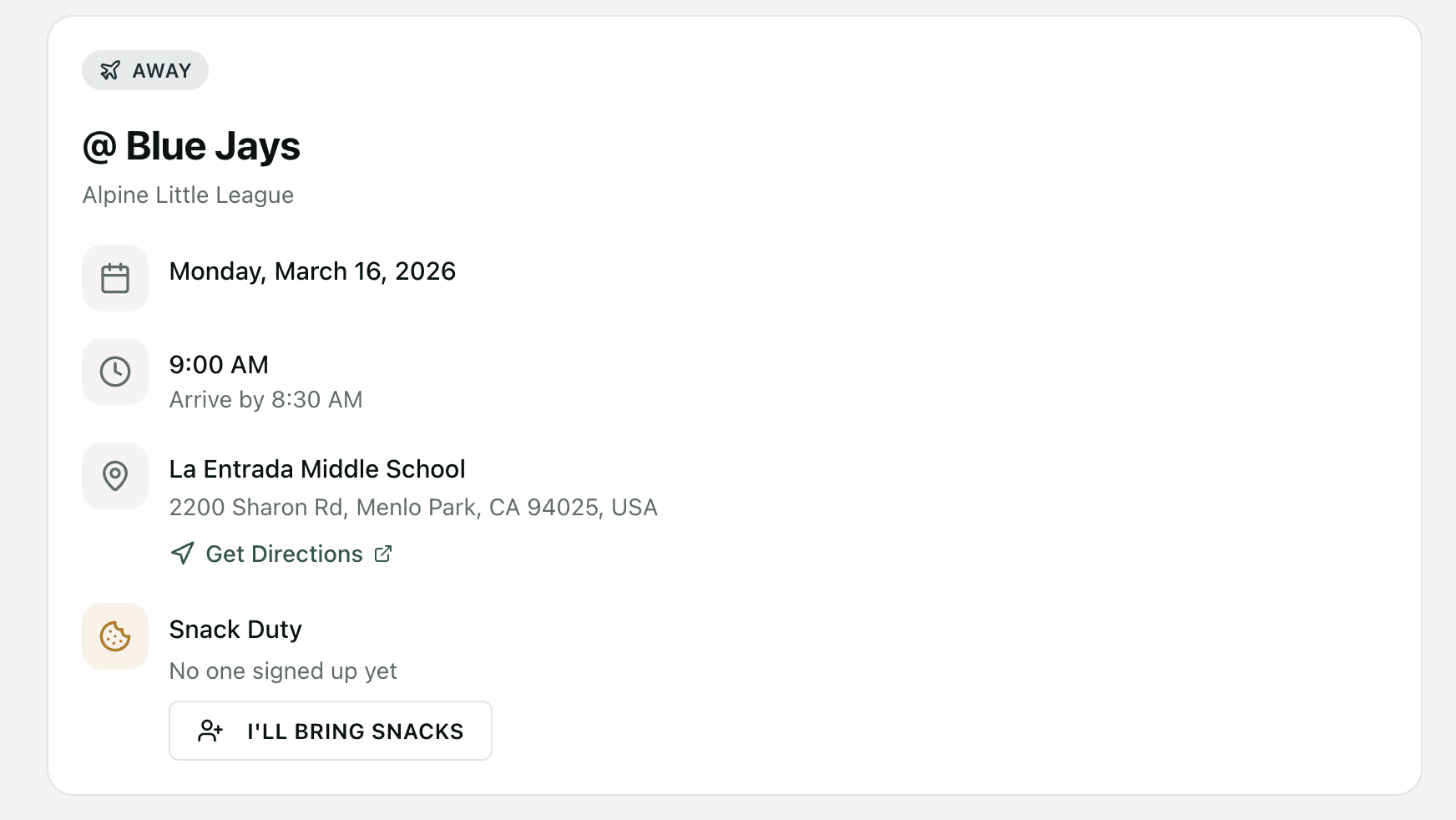Click the Arrive by 8:30 AM note
The width and height of the screenshot is (1456, 820).
(x=265, y=399)
